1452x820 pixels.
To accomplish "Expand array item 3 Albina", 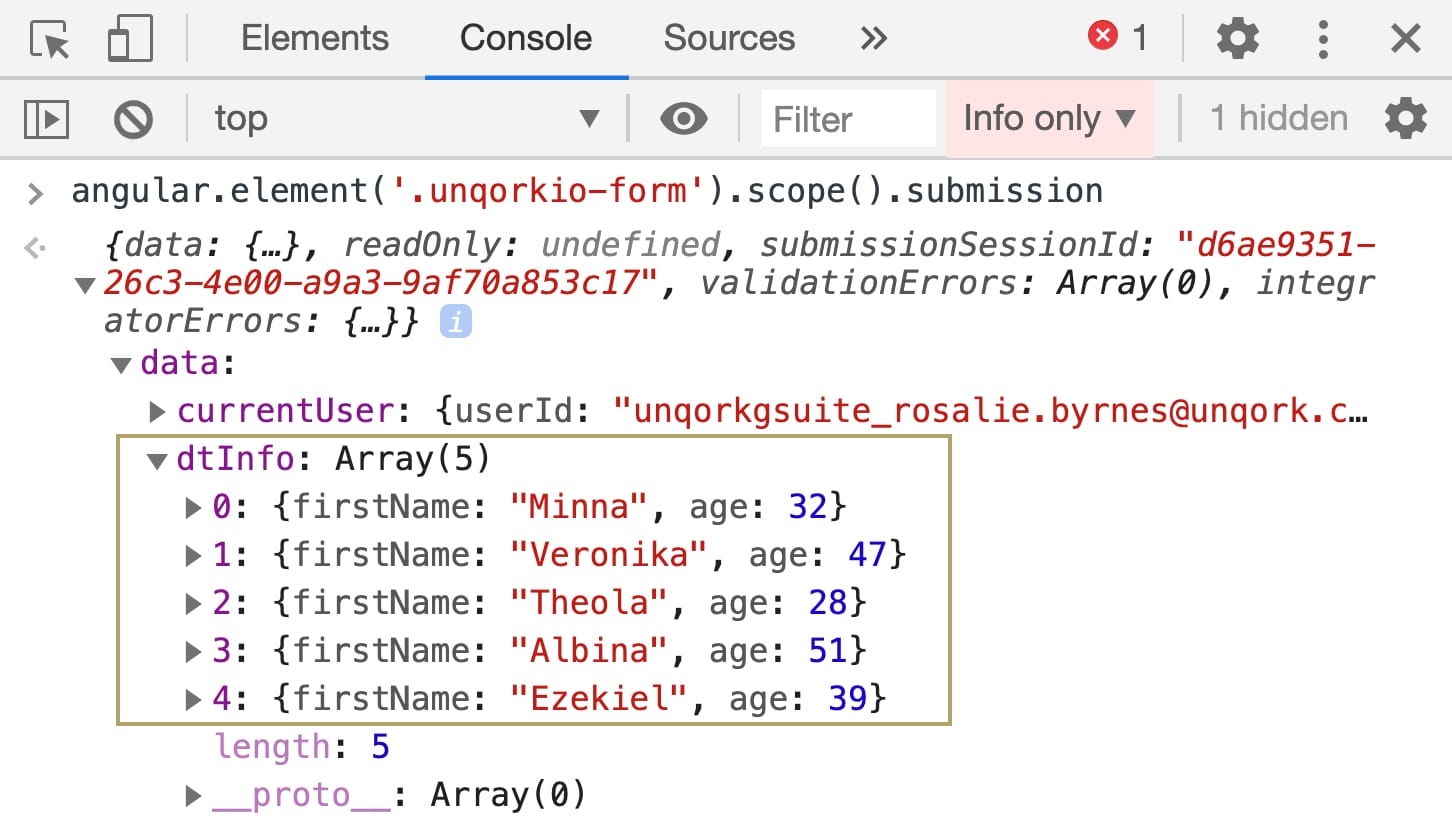I will point(194,651).
